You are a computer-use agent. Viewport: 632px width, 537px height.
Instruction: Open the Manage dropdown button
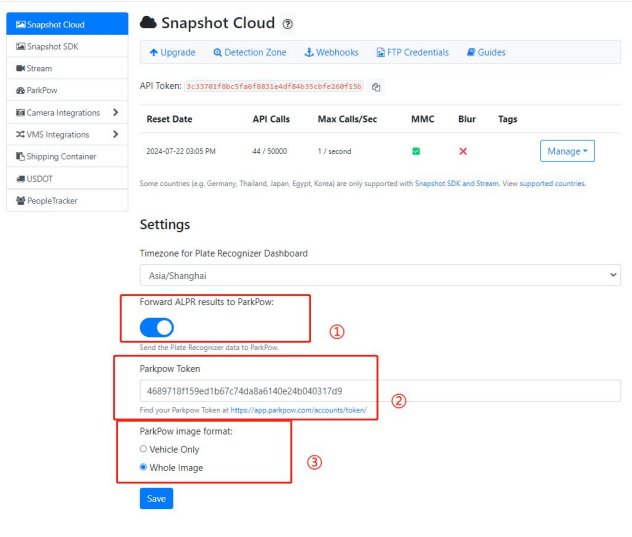[567, 151]
